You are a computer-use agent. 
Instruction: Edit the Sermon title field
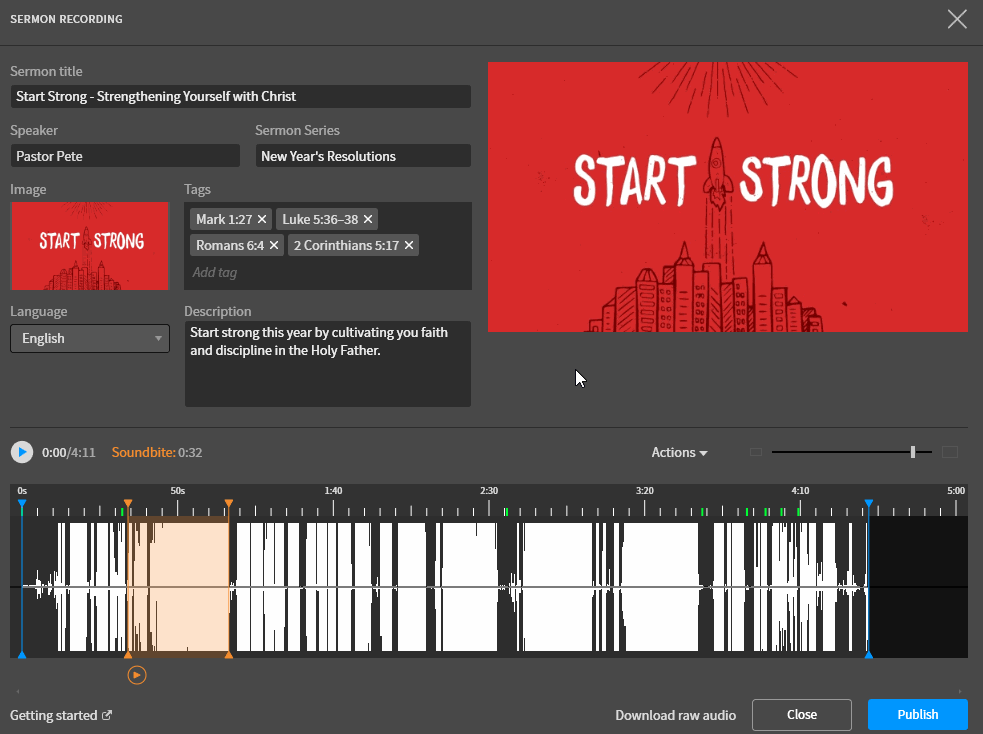point(241,97)
